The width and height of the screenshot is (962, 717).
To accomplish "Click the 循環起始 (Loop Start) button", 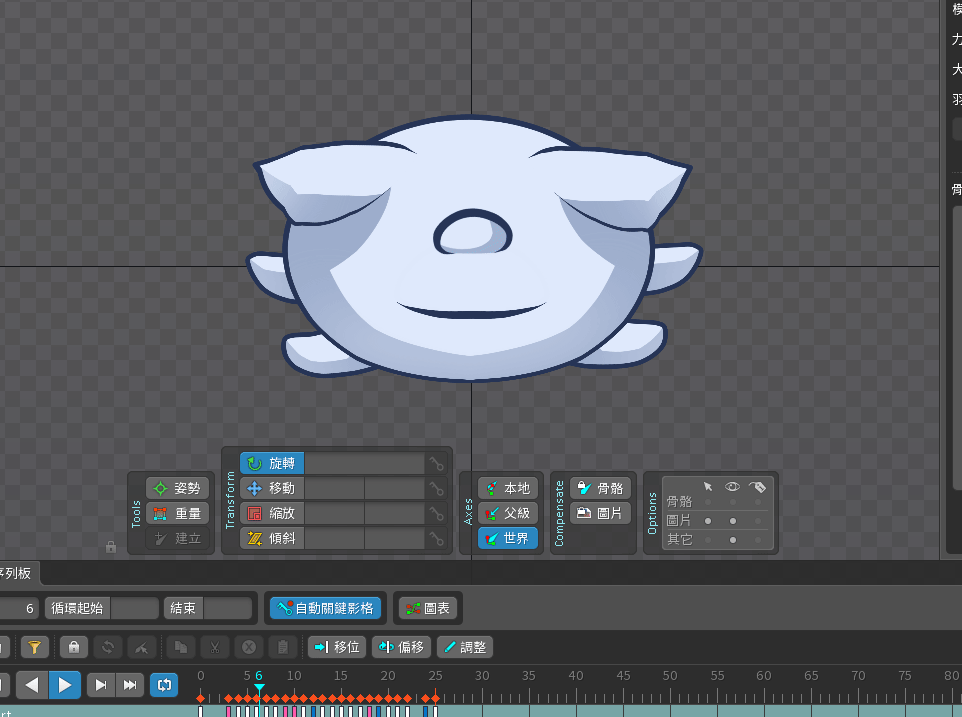I will click(x=77, y=608).
